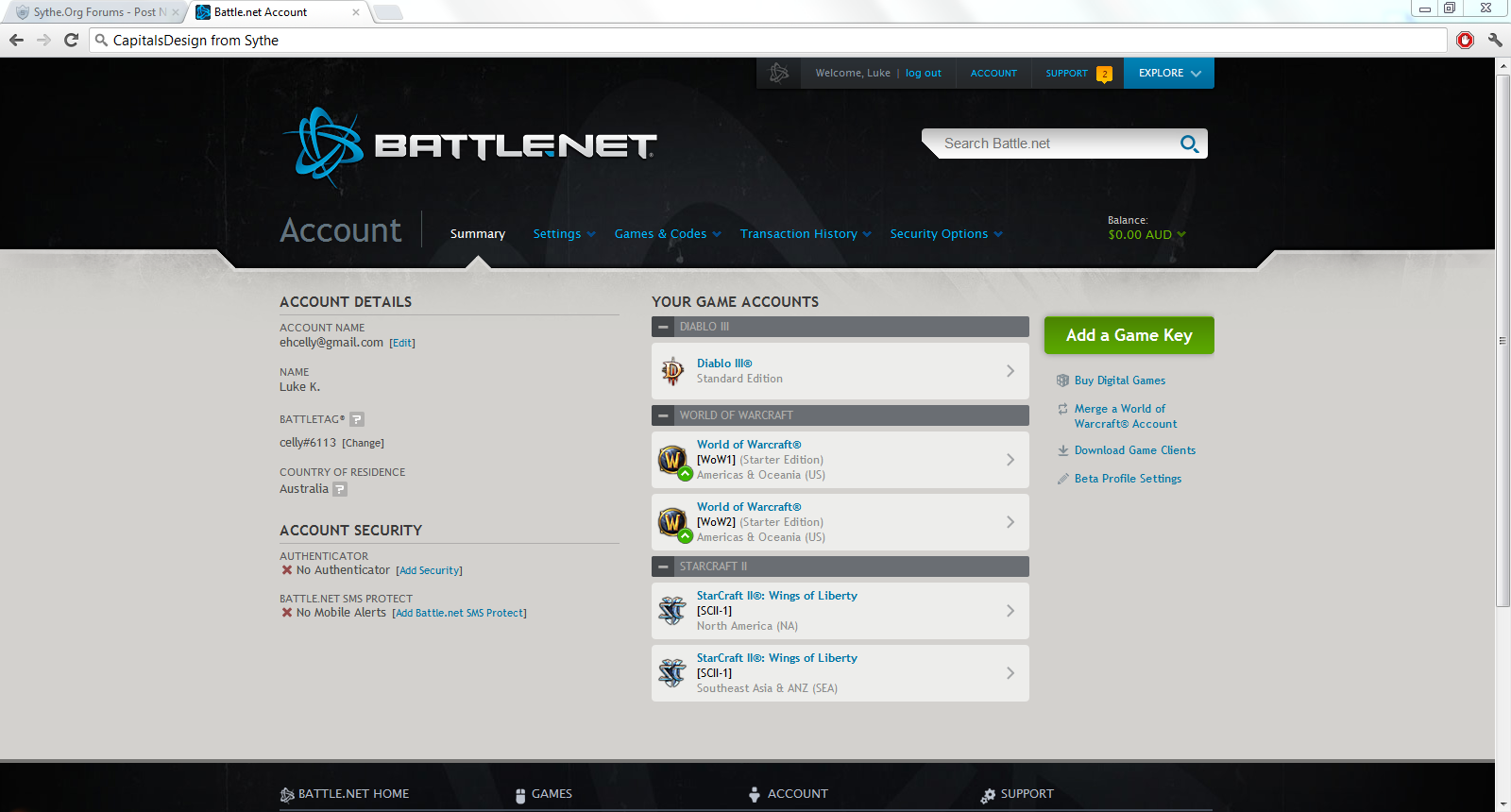Image resolution: width=1511 pixels, height=812 pixels.
Task: Click the browser forward arrow
Action: 43,40
